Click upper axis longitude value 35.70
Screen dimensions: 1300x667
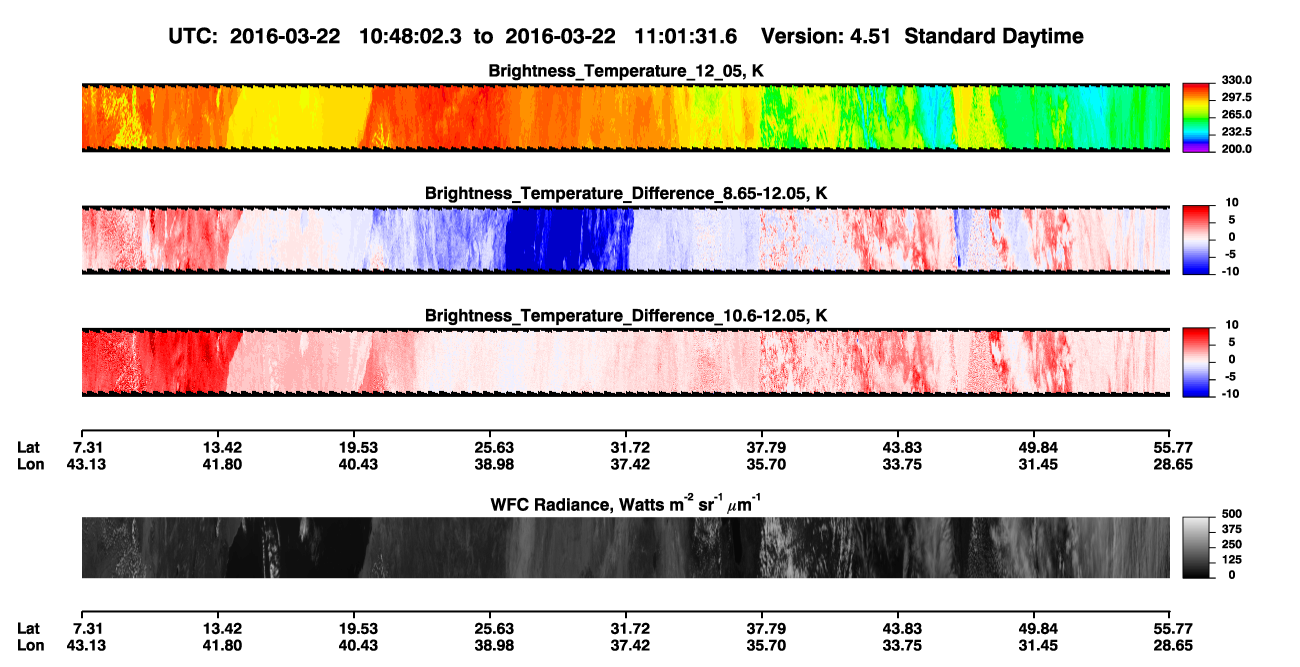coord(765,464)
